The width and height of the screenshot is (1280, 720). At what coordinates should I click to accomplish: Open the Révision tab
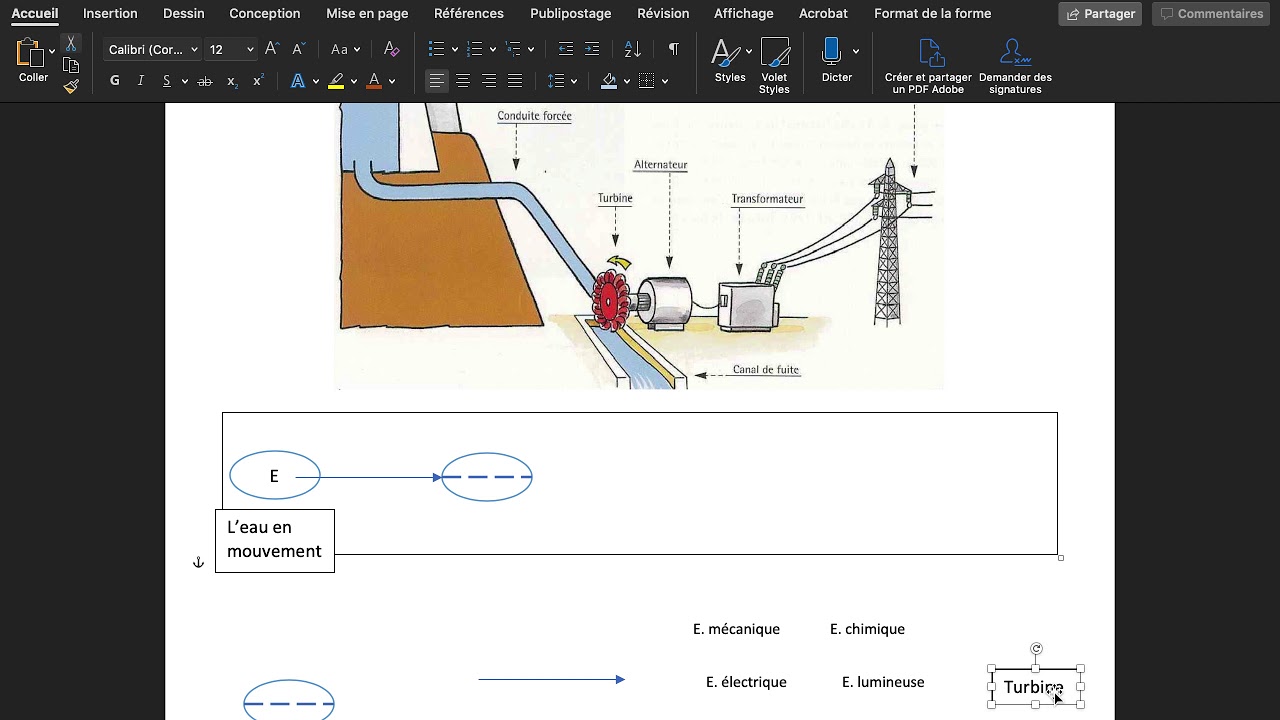[x=663, y=13]
